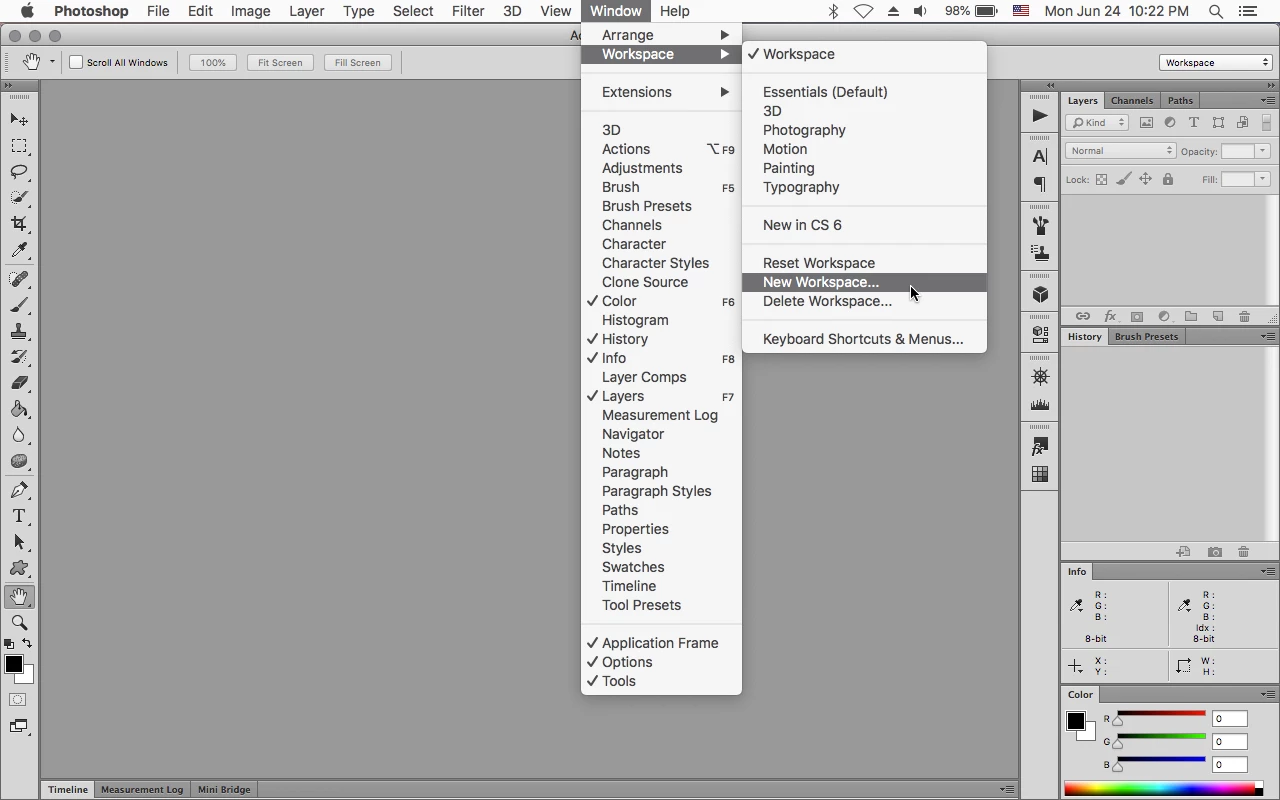Toggle Quick Mask mode icon
This screenshot has width=1280, height=800.
point(18,700)
